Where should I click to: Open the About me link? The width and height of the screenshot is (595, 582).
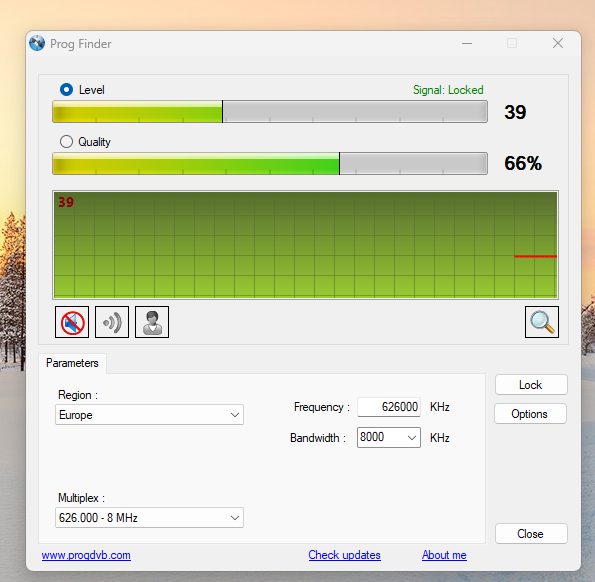coord(444,555)
